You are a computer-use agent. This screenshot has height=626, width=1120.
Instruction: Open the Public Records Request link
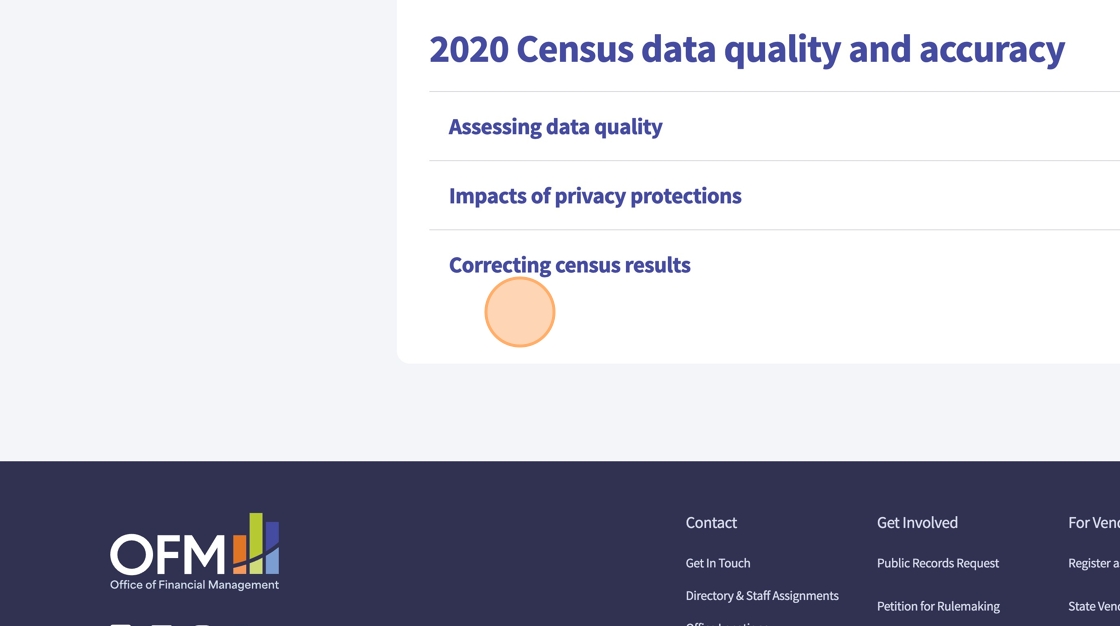pyautogui.click(x=937, y=563)
